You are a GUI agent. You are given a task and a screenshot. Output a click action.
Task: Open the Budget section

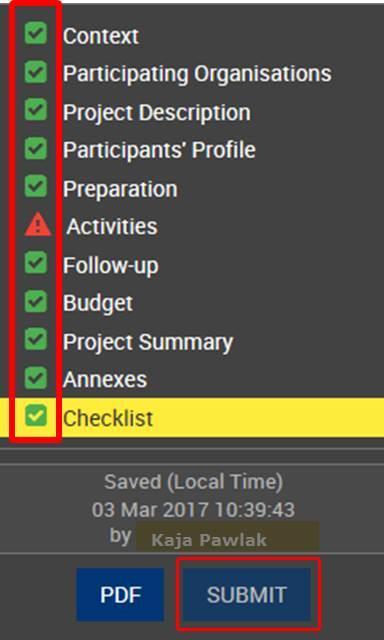click(x=98, y=303)
